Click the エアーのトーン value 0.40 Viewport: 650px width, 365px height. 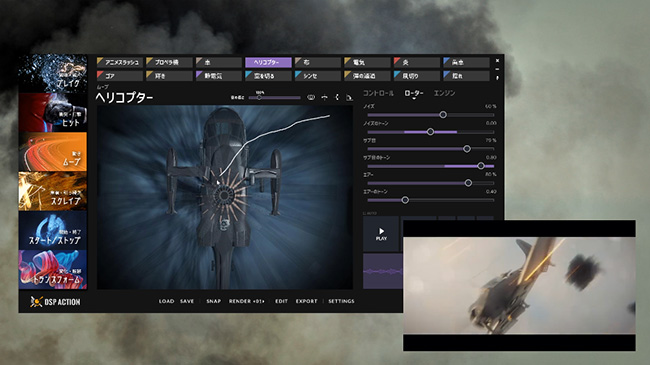tap(491, 192)
